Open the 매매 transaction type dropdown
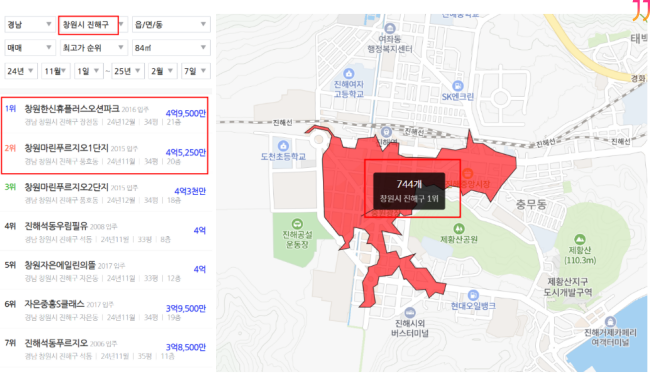 [29, 48]
